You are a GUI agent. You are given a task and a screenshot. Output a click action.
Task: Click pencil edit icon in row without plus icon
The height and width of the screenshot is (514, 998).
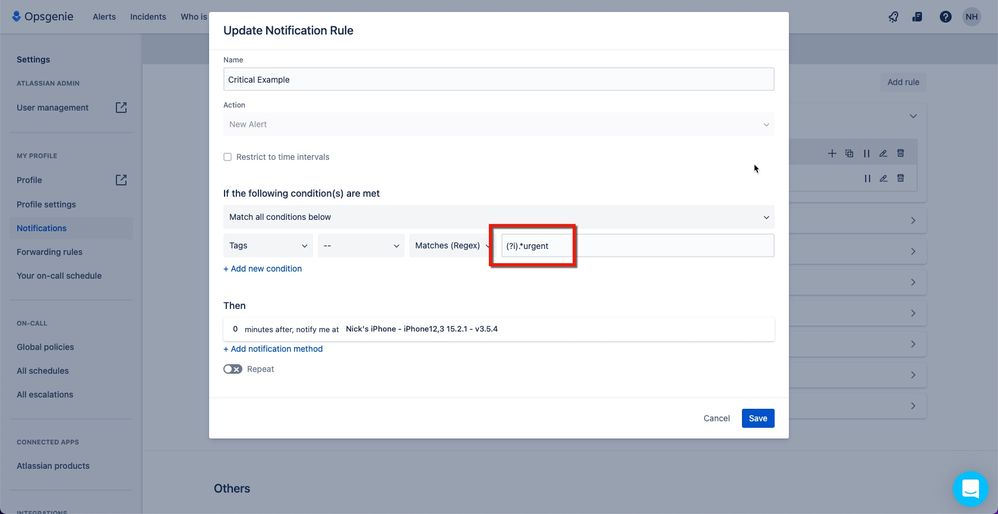click(x=883, y=178)
